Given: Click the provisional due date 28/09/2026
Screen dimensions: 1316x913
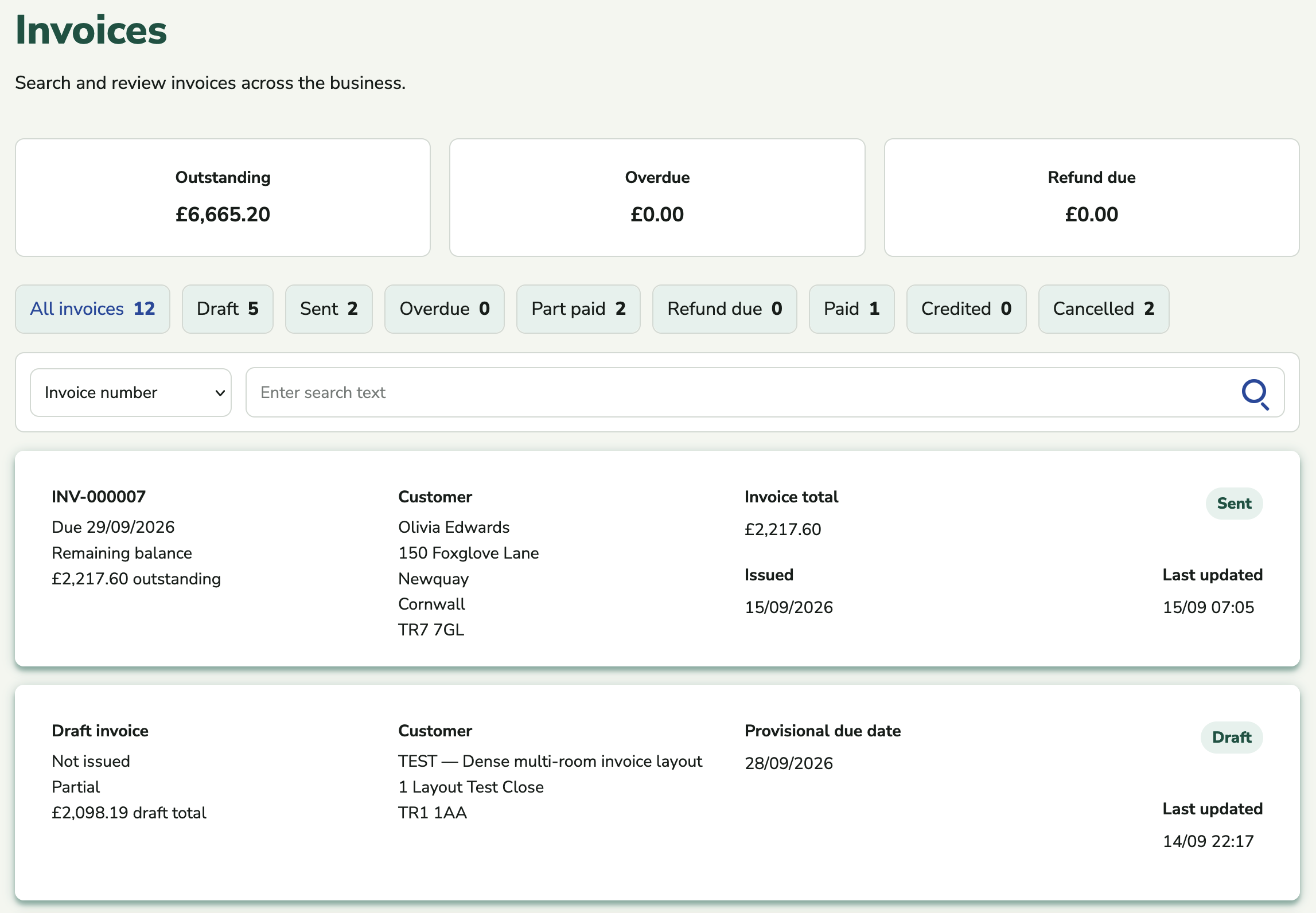Looking at the screenshot, I should tap(789, 763).
